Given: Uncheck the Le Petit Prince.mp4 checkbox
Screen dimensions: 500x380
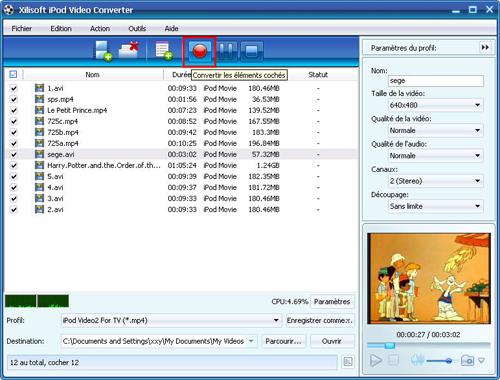Looking at the screenshot, I should pyautogui.click(x=14, y=110).
